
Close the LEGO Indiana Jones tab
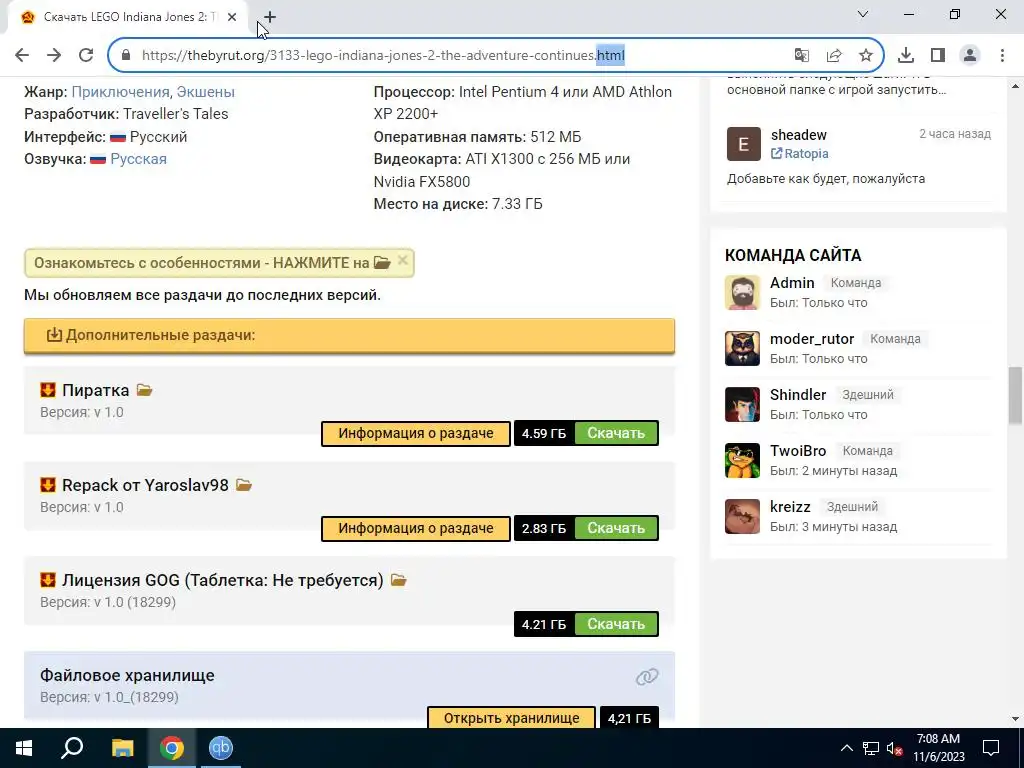coord(232,17)
